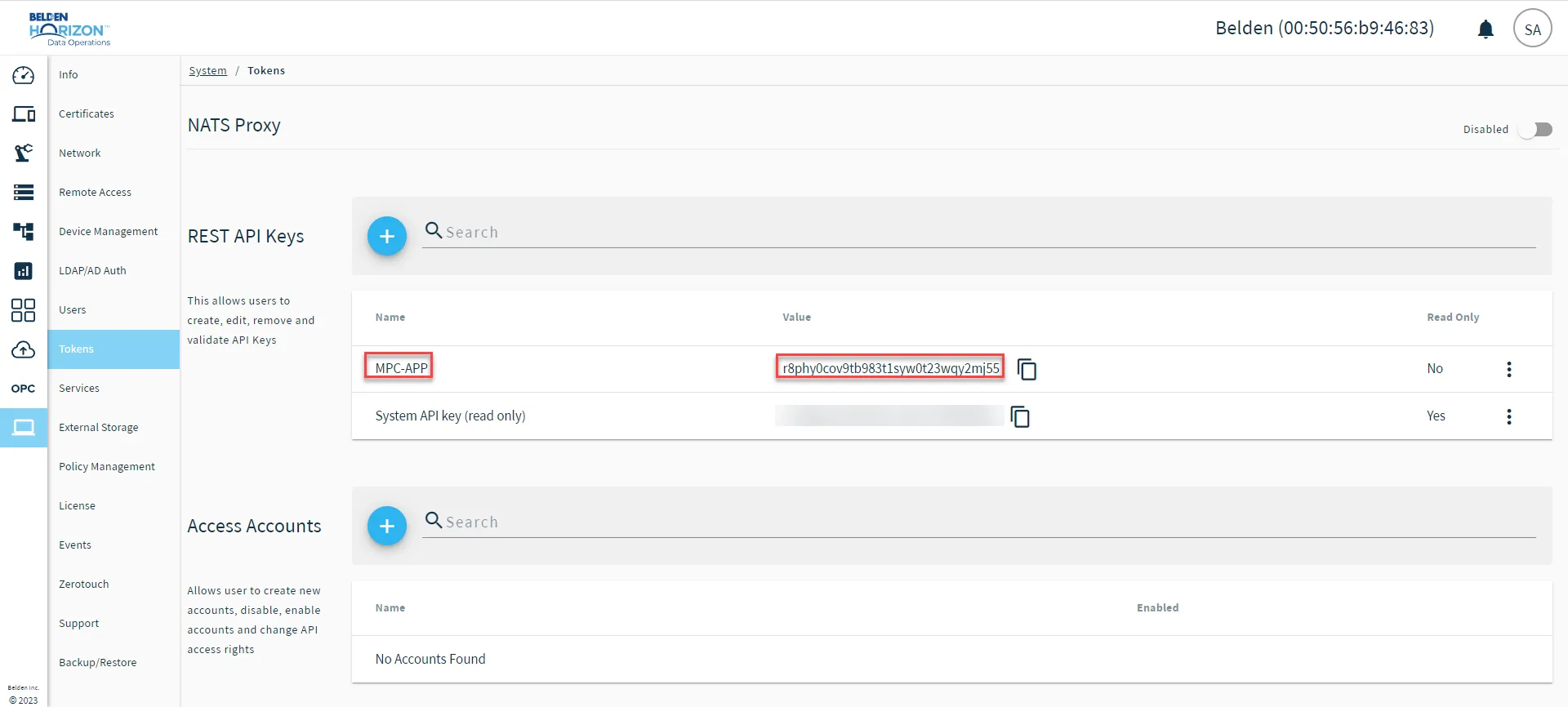Open the devices icon in the left rail
Screen dimensions: 1568x707
pos(24,114)
